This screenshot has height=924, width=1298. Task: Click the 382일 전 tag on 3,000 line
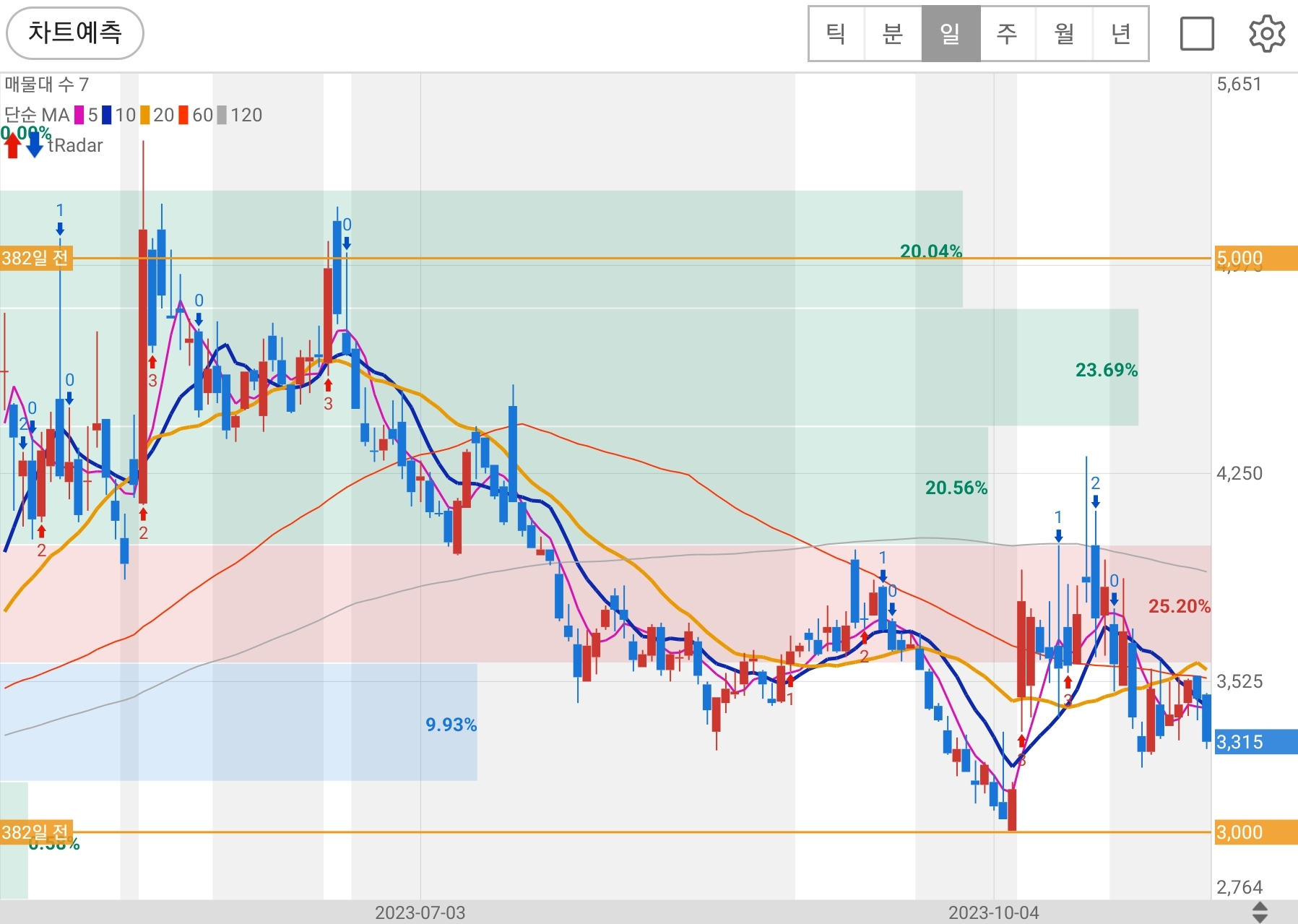point(37,832)
